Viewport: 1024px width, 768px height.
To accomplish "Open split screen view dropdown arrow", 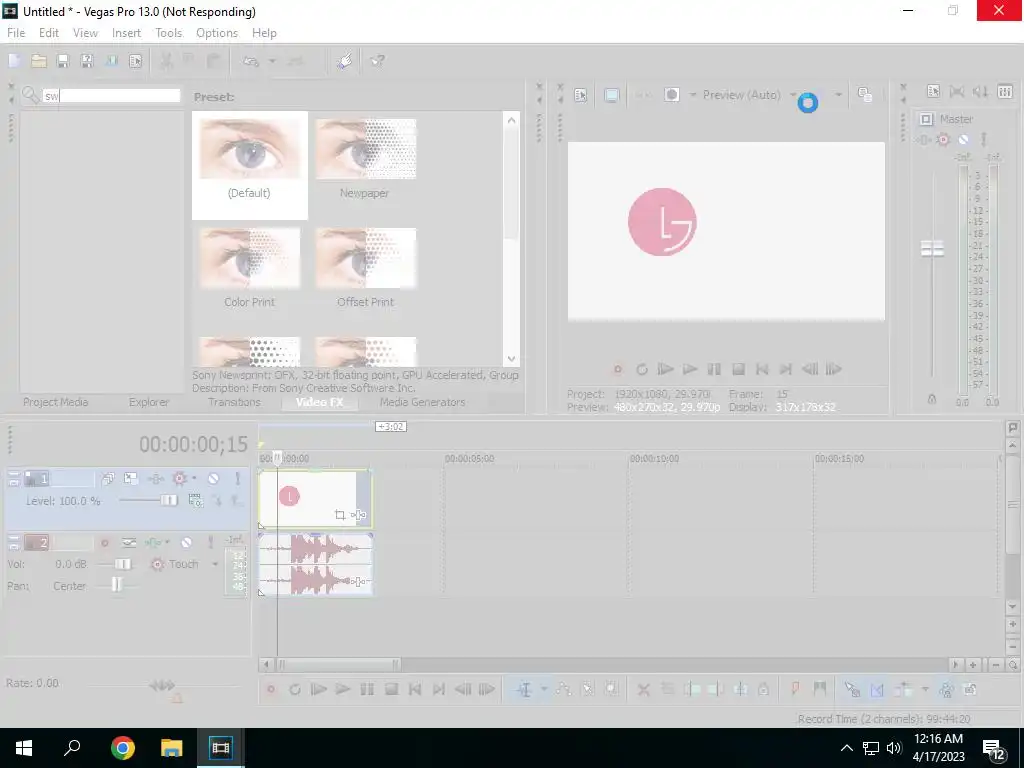I will point(693,95).
